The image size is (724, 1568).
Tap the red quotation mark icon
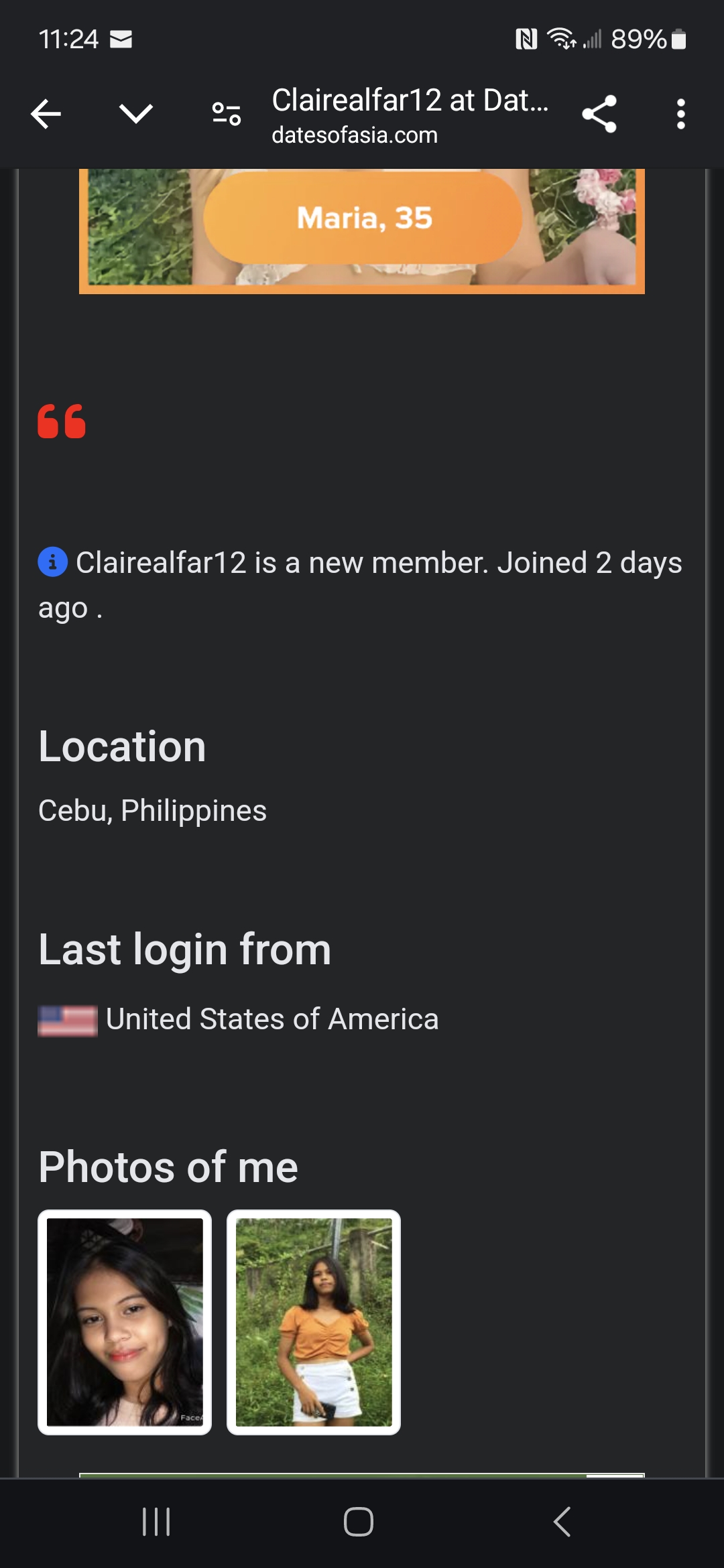[62, 421]
